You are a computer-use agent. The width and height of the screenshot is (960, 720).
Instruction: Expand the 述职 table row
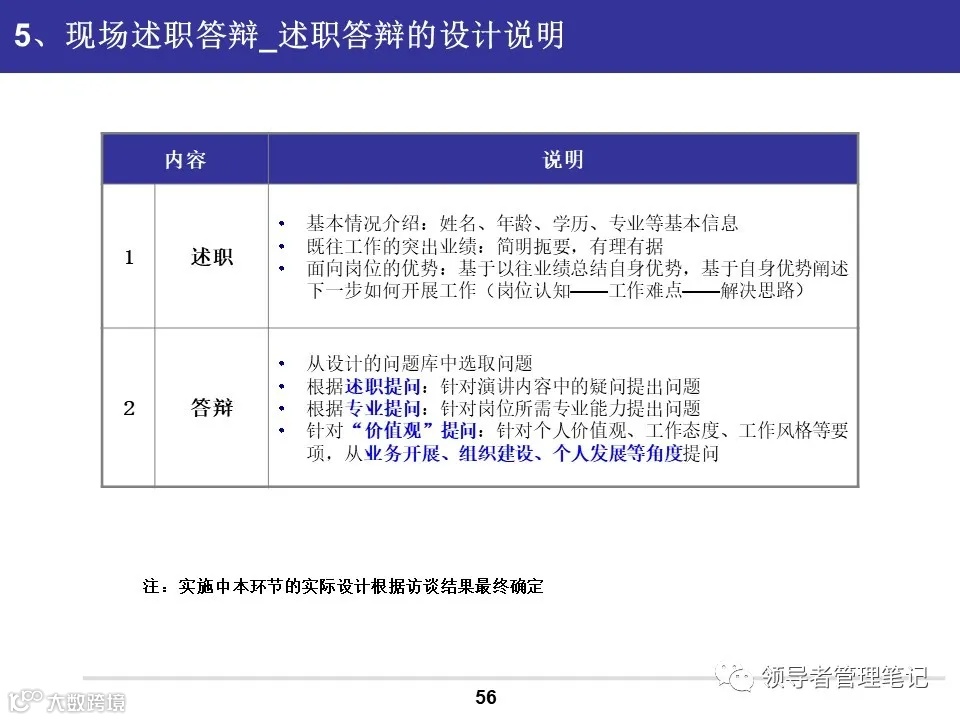(x=209, y=256)
